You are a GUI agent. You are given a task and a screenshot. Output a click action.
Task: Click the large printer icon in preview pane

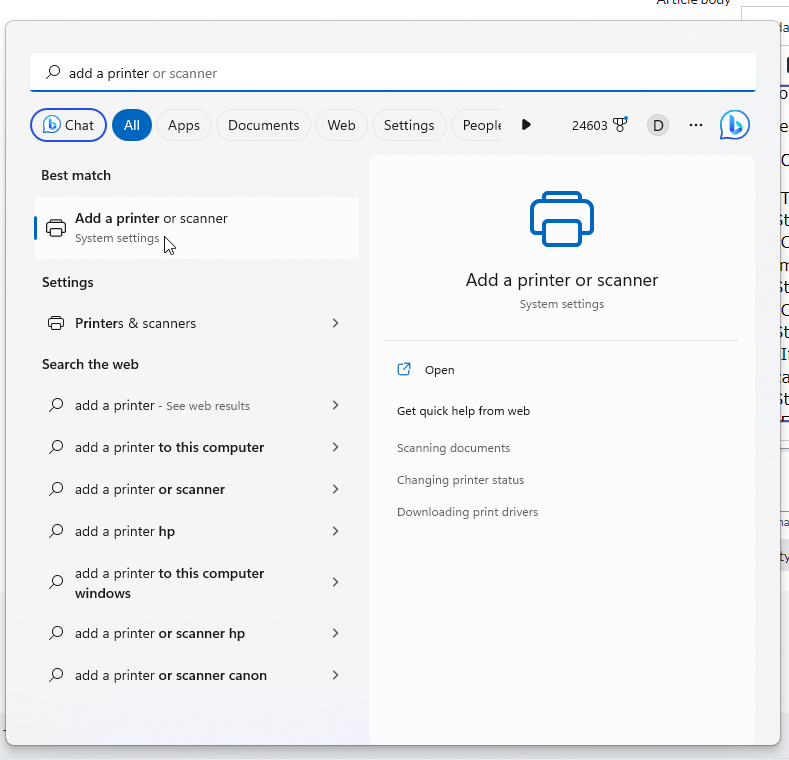[x=561, y=218]
